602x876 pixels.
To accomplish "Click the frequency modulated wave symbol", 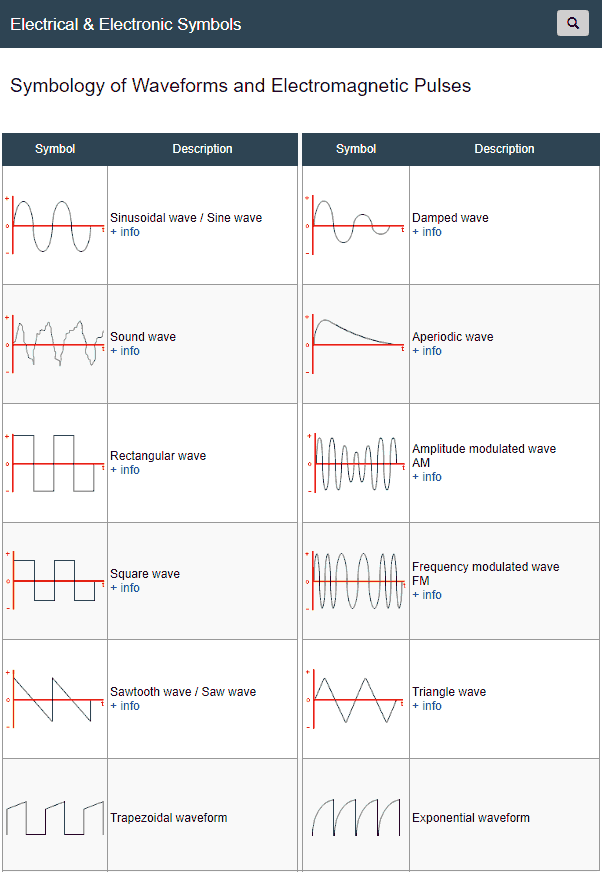I will tap(356, 581).
